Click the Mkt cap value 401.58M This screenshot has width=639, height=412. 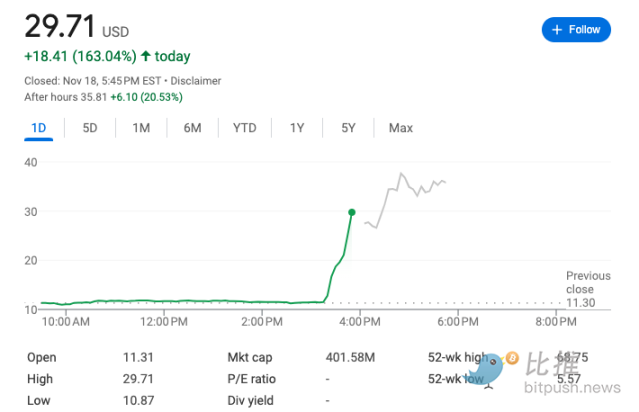click(350, 357)
